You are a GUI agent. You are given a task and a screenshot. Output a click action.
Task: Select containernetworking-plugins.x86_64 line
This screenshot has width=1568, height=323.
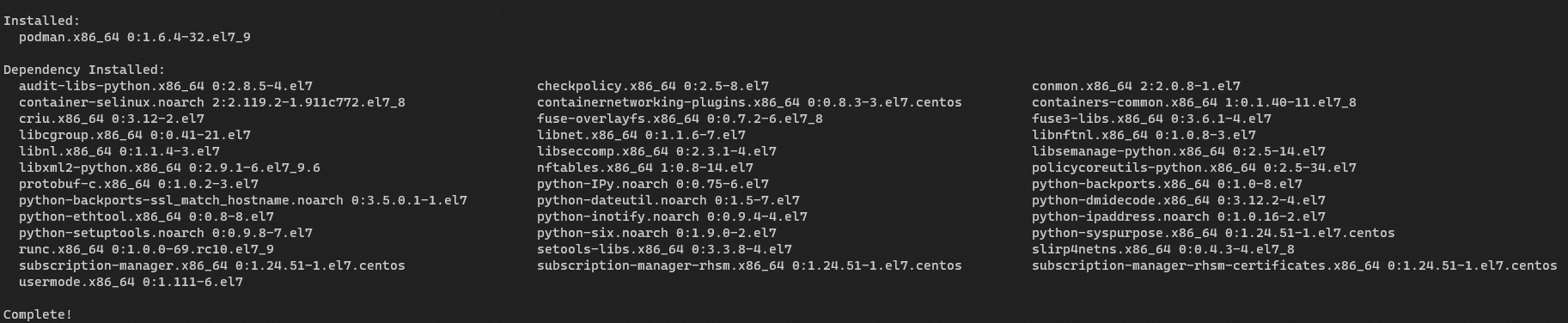pyautogui.click(x=749, y=102)
